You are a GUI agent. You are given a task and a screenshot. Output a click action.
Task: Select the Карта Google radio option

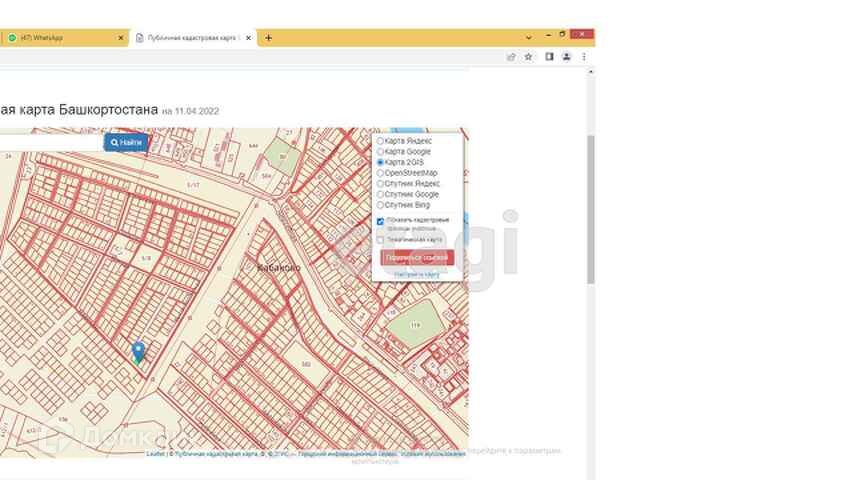click(x=380, y=152)
